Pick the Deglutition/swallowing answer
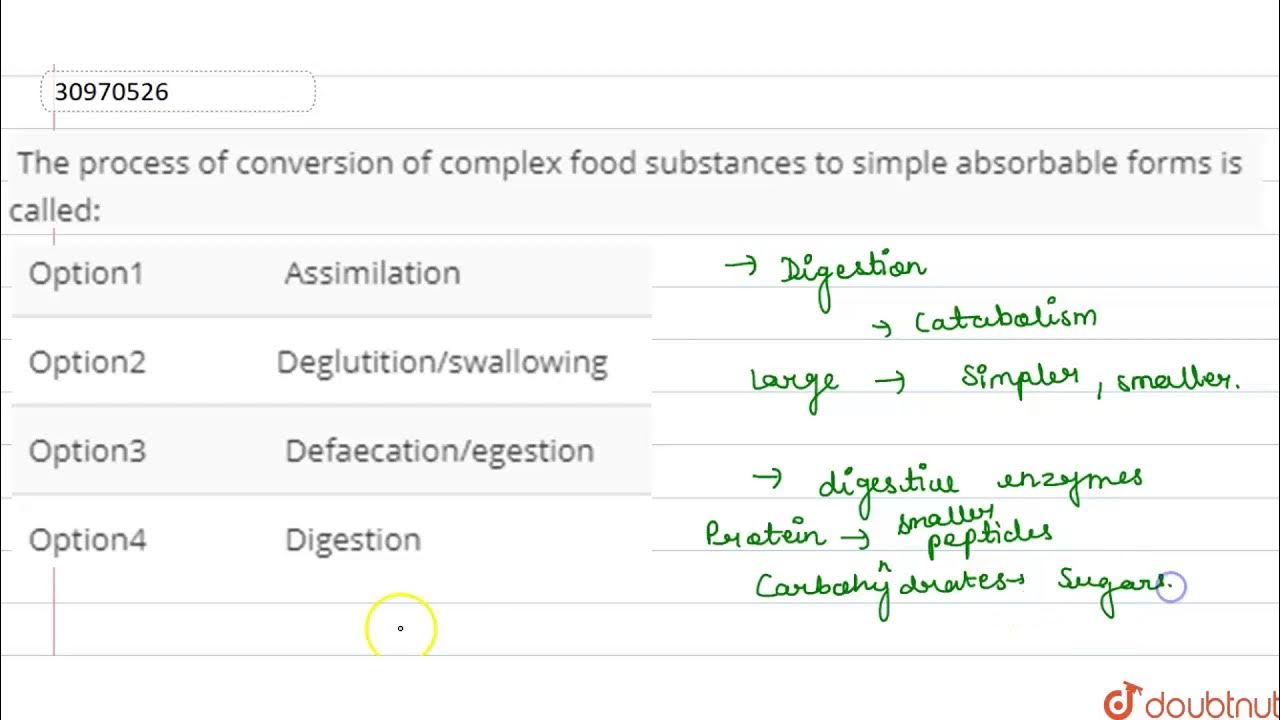The image size is (1280, 720). (x=442, y=362)
